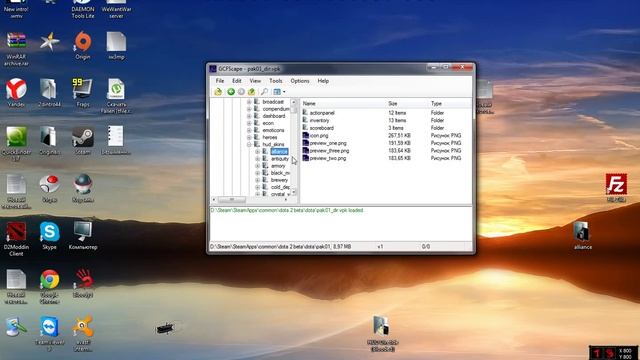The image size is (640, 360).
Task: Click the Up folder toolbar icon
Action: pos(251,92)
